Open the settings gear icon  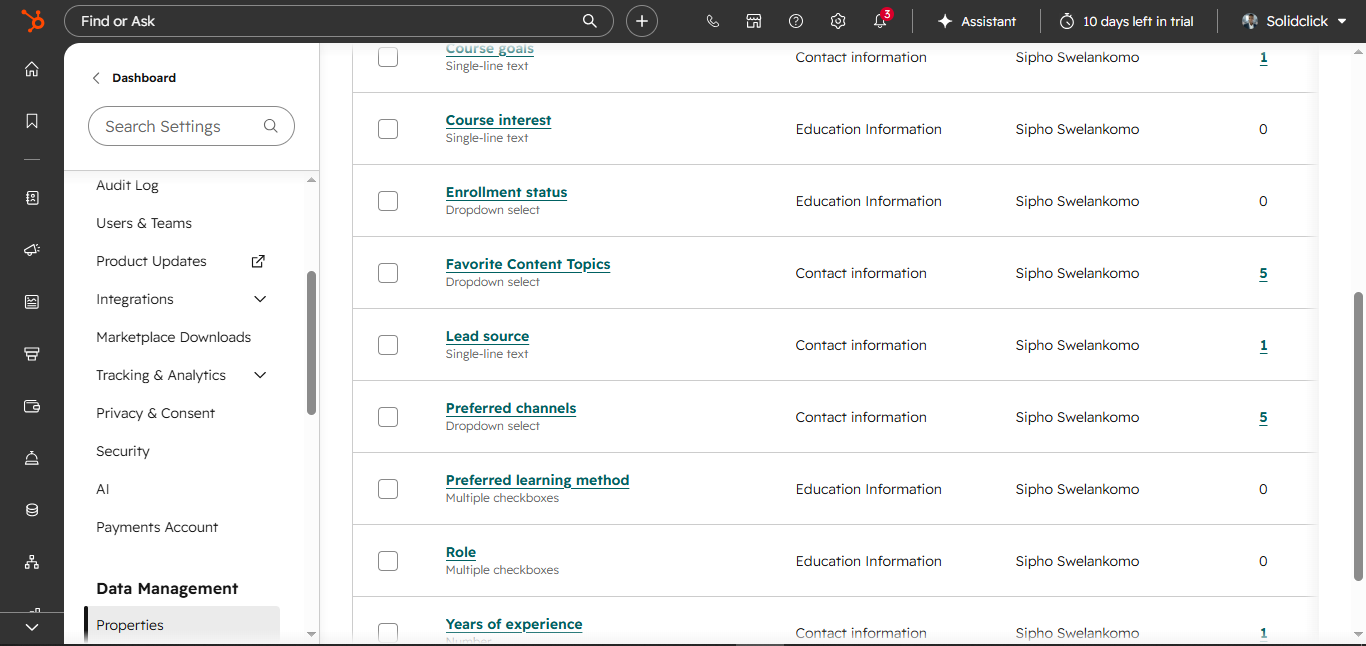(838, 21)
